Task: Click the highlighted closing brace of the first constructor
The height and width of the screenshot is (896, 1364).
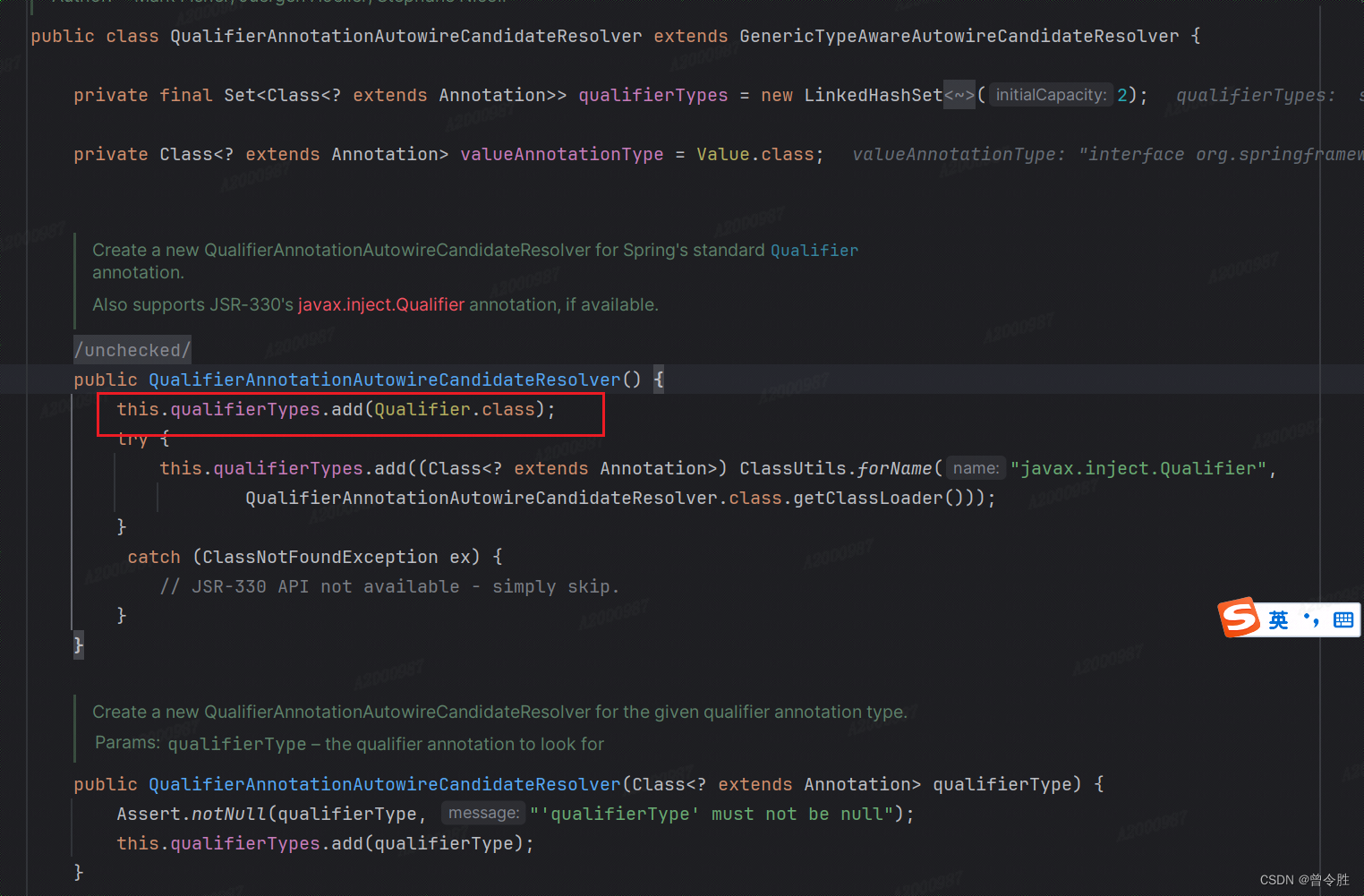Action: pyautogui.click(x=79, y=645)
